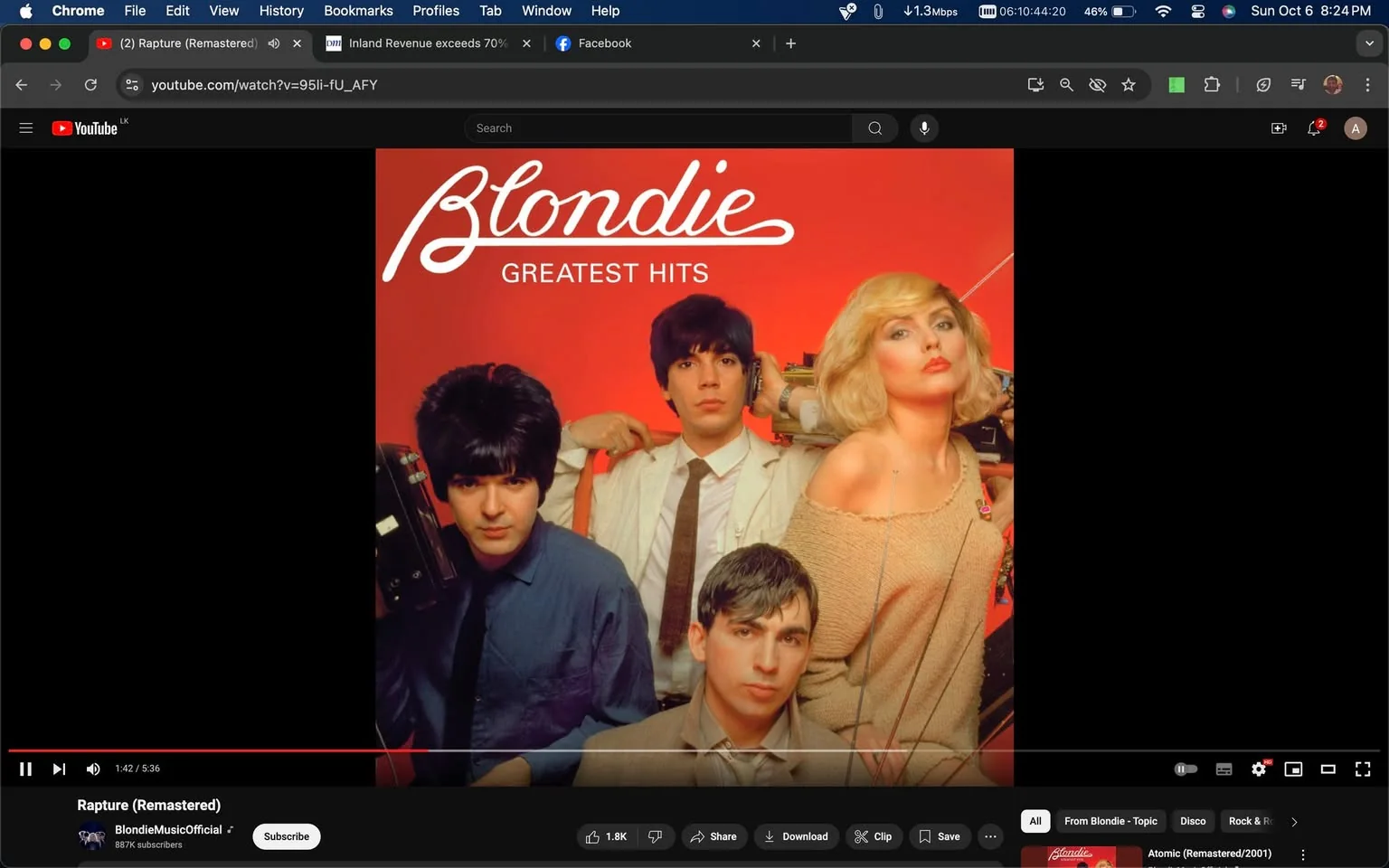The image size is (1389, 868).
Task: Open a new browser tab
Action: point(791,43)
